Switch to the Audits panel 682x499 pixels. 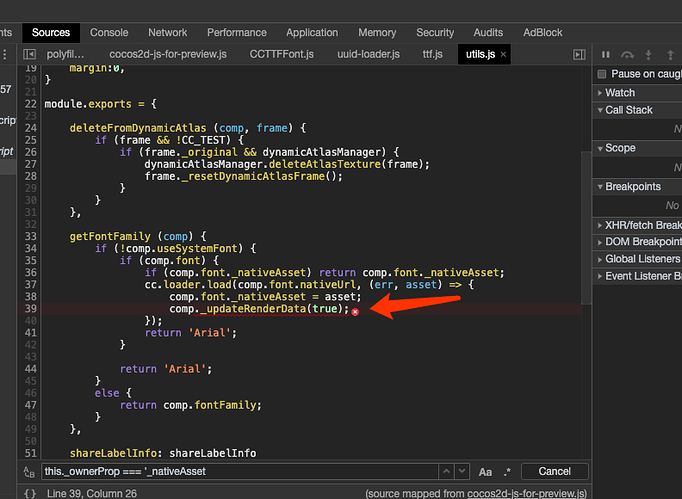[x=488, y=33]
